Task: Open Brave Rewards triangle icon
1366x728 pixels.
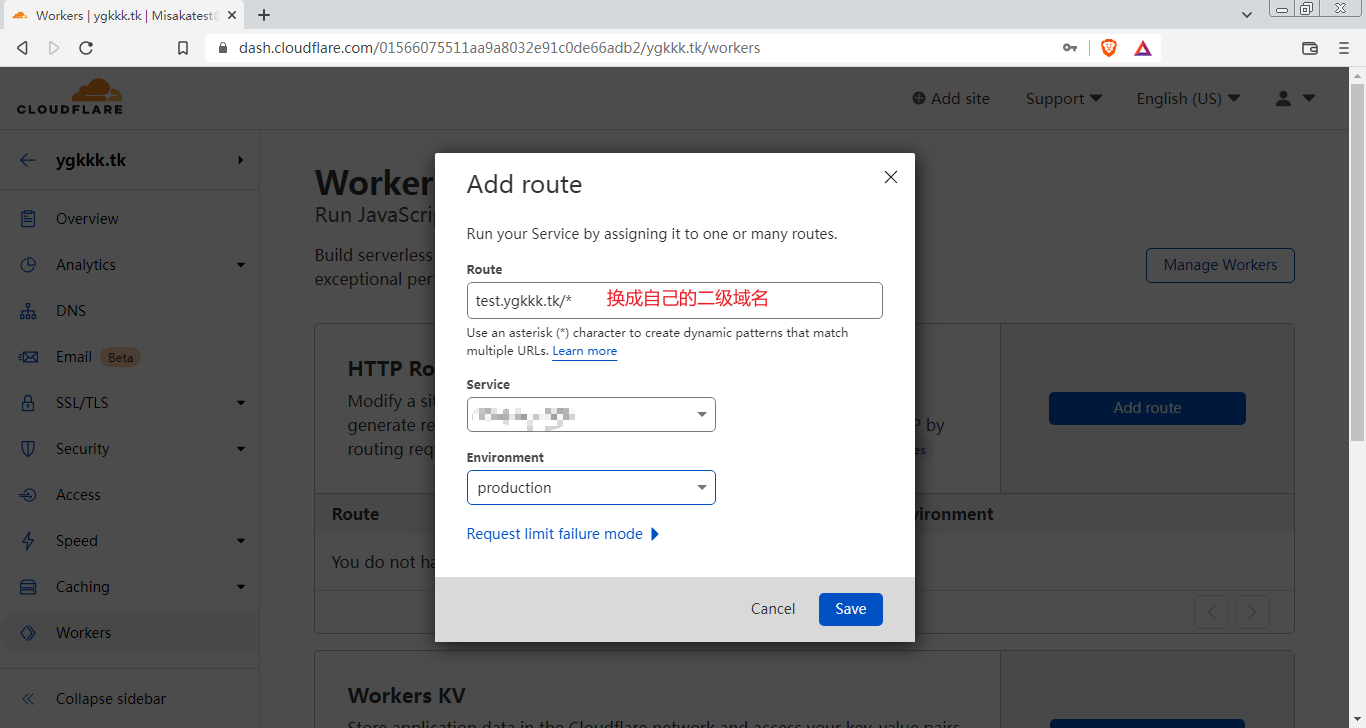Action: (x=1143, y=48)
